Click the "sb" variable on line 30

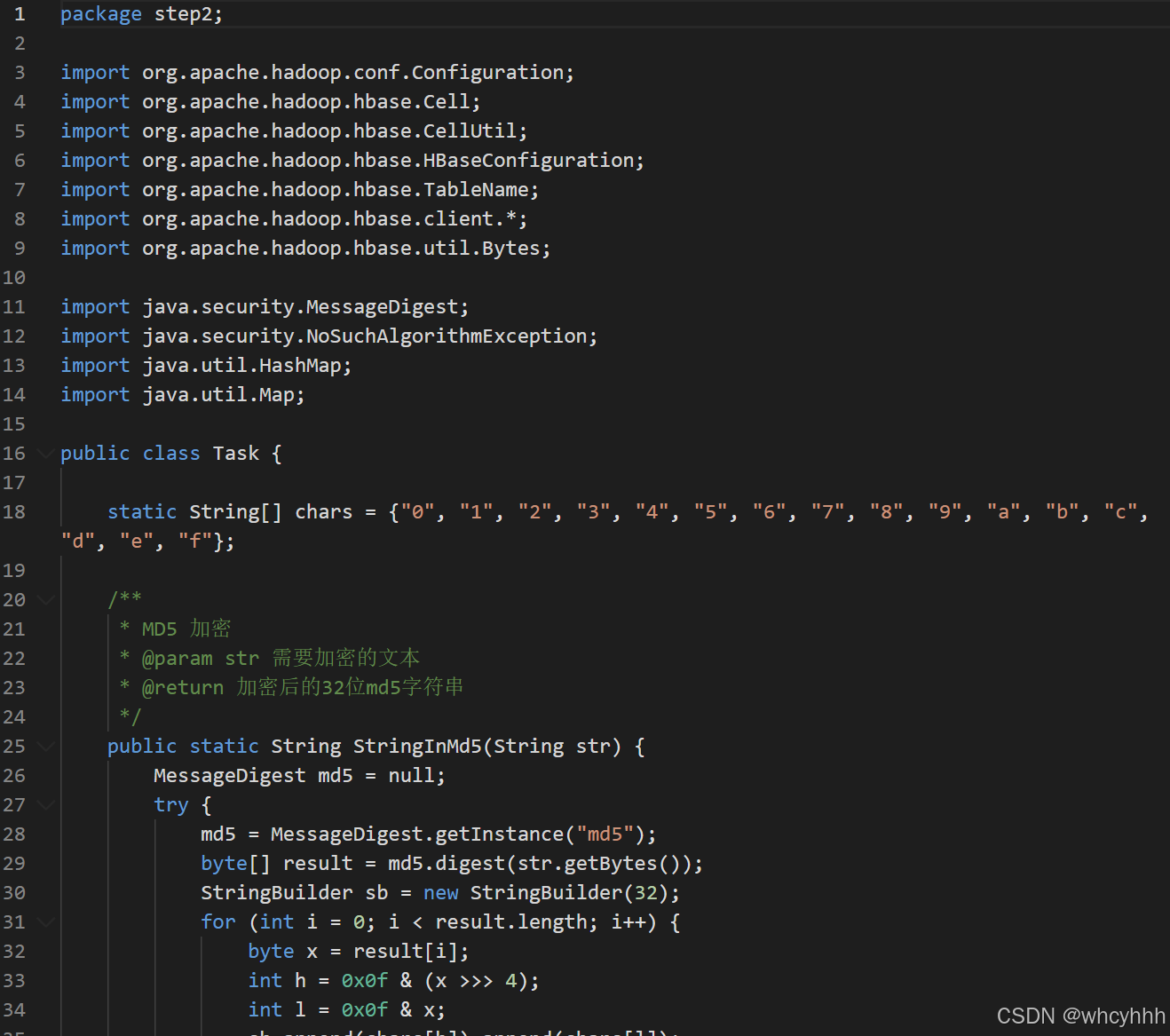376,893
